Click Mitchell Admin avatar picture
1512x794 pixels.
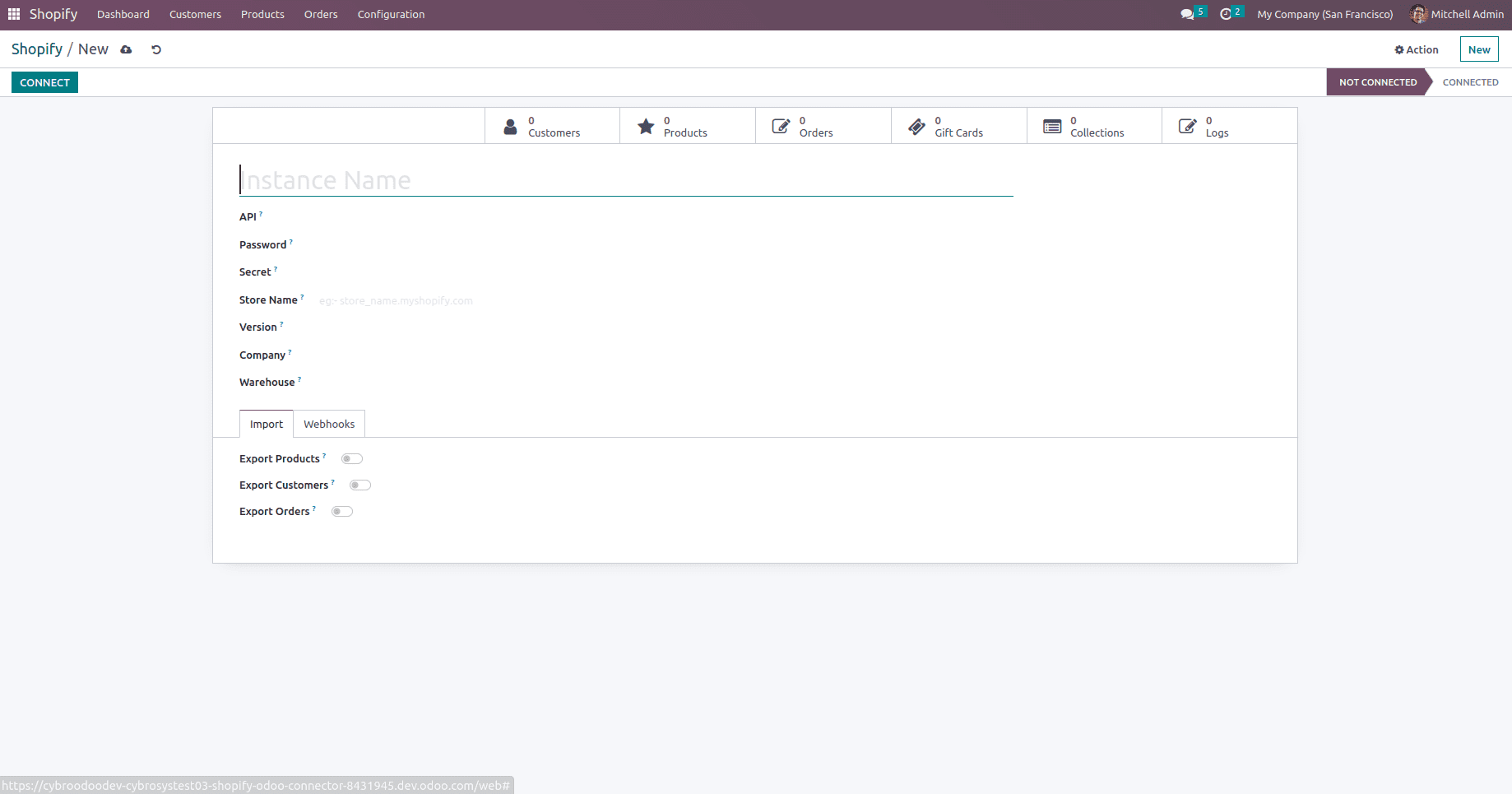click(x=1418, y=14)
